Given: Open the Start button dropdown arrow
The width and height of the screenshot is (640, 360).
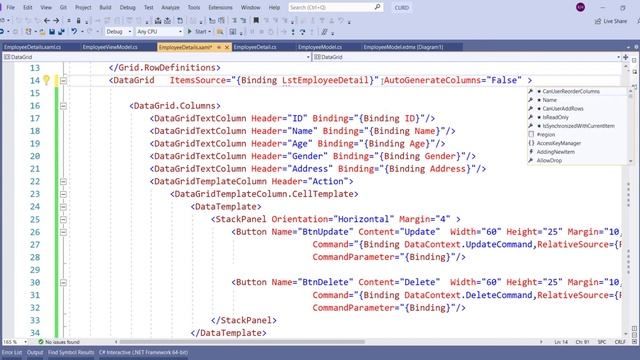Looking at the screenshot, I should pyautogui.click(x=210, y=31).
